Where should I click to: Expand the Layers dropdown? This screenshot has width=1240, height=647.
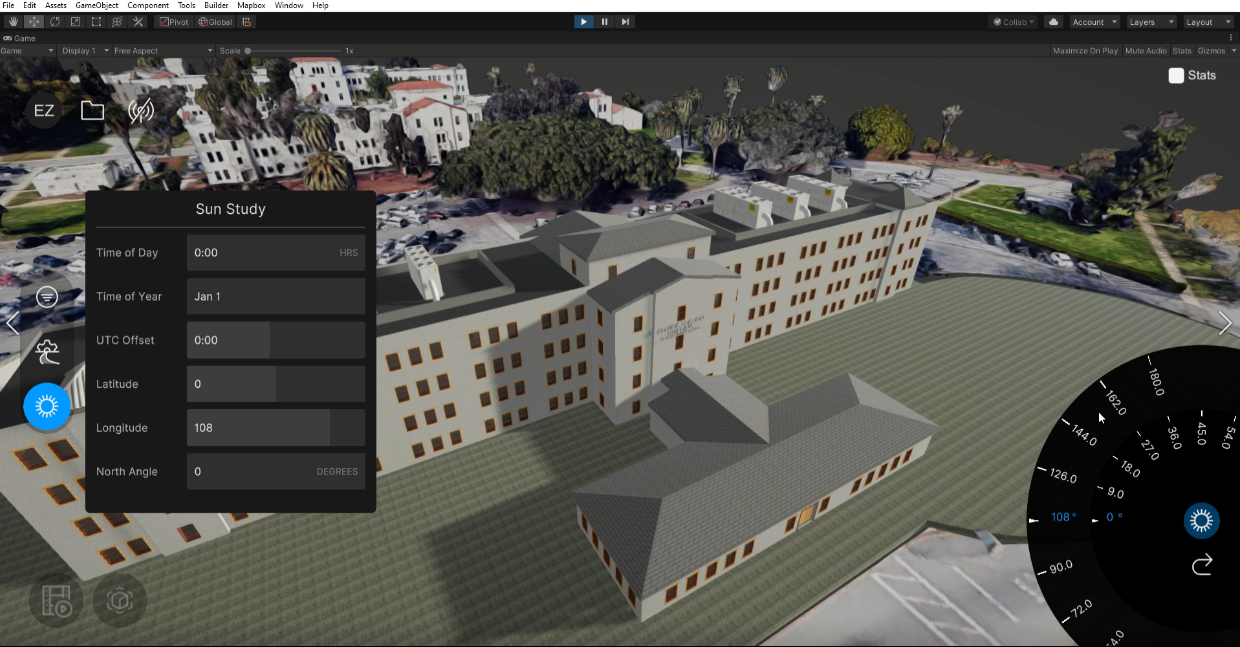(x=1150, y=22)
